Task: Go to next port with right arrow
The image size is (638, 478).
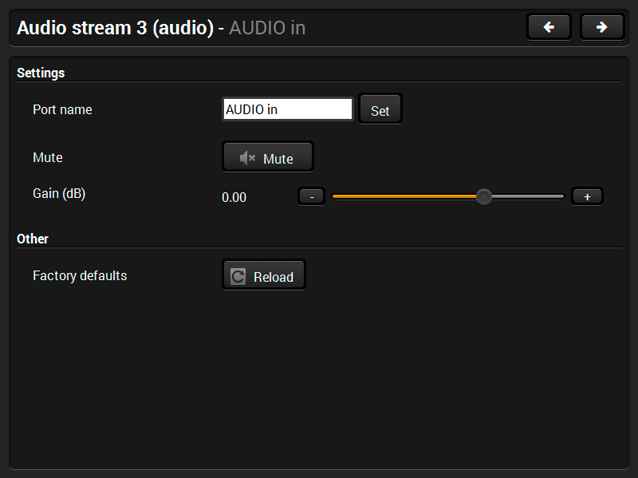Action: click(x=602, y=27)
